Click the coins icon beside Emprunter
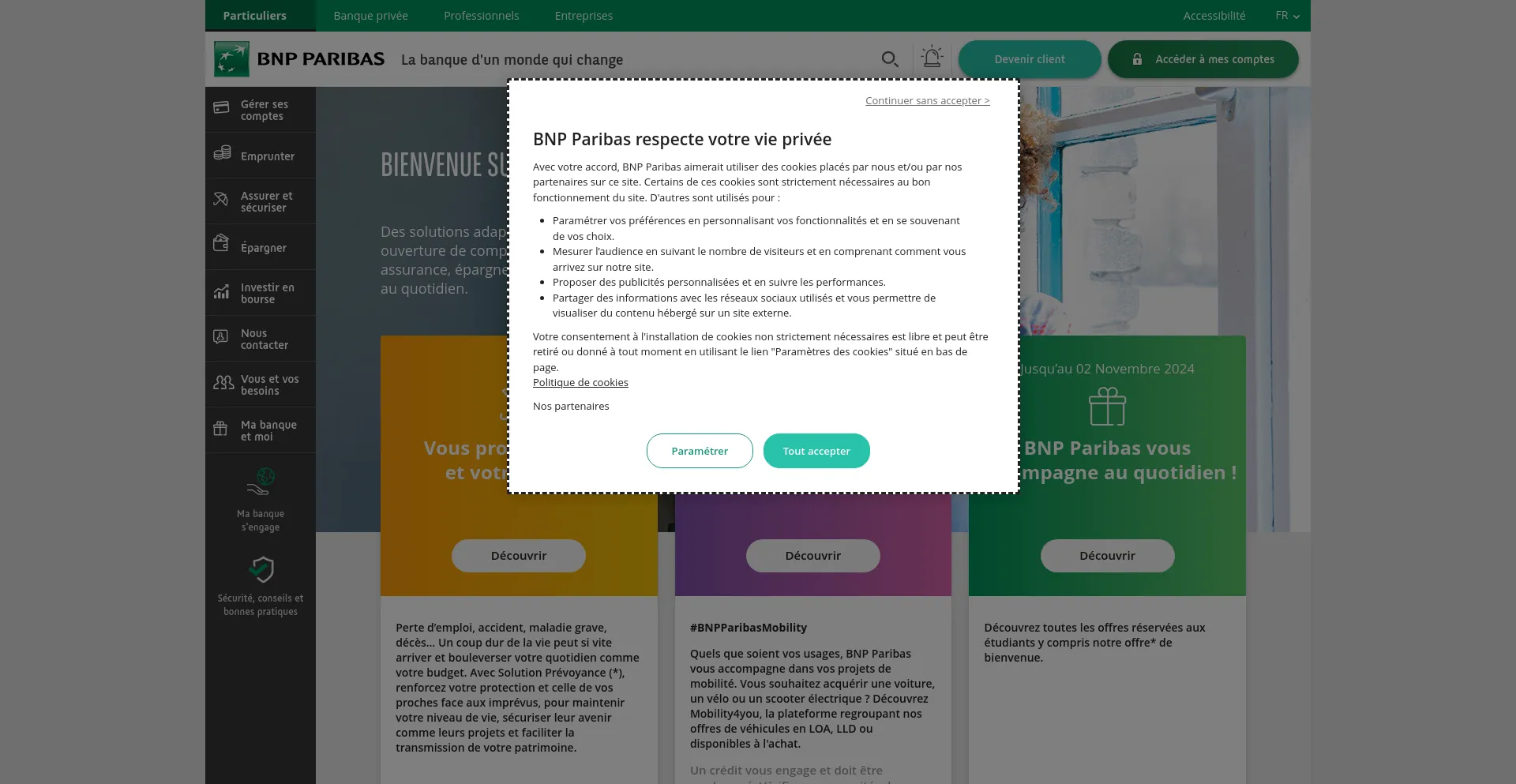The width and height of the screenshot is (1516, 784). 222,153
